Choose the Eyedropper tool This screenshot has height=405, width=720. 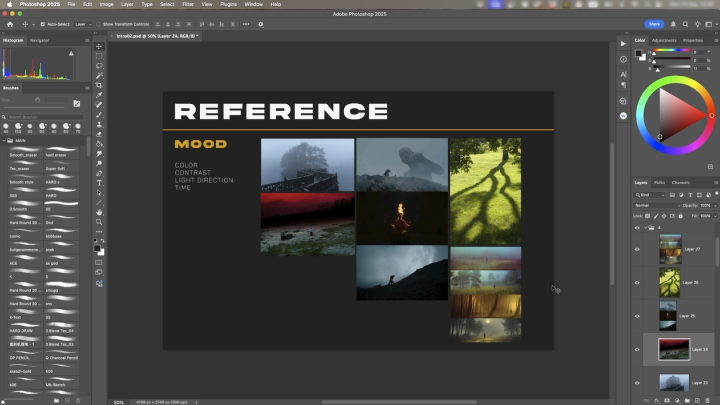(99, 95)
